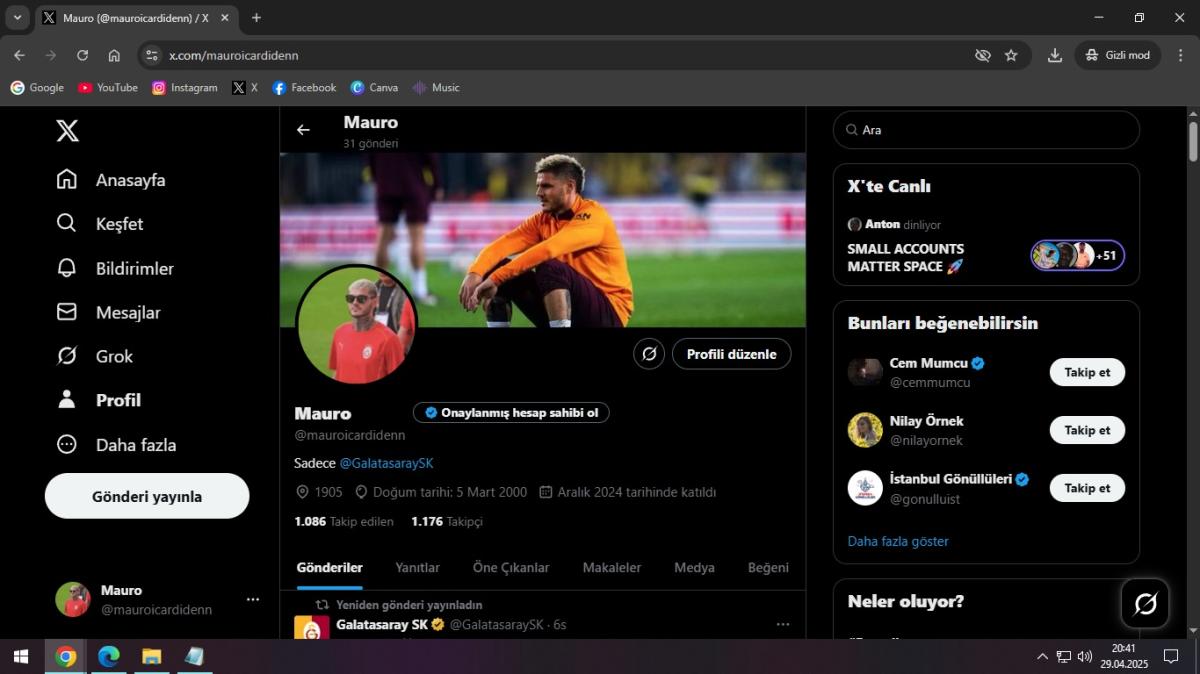Bookmark this page with the star icon
Screen dimensions: 1200x674
tap(1011, 55)
